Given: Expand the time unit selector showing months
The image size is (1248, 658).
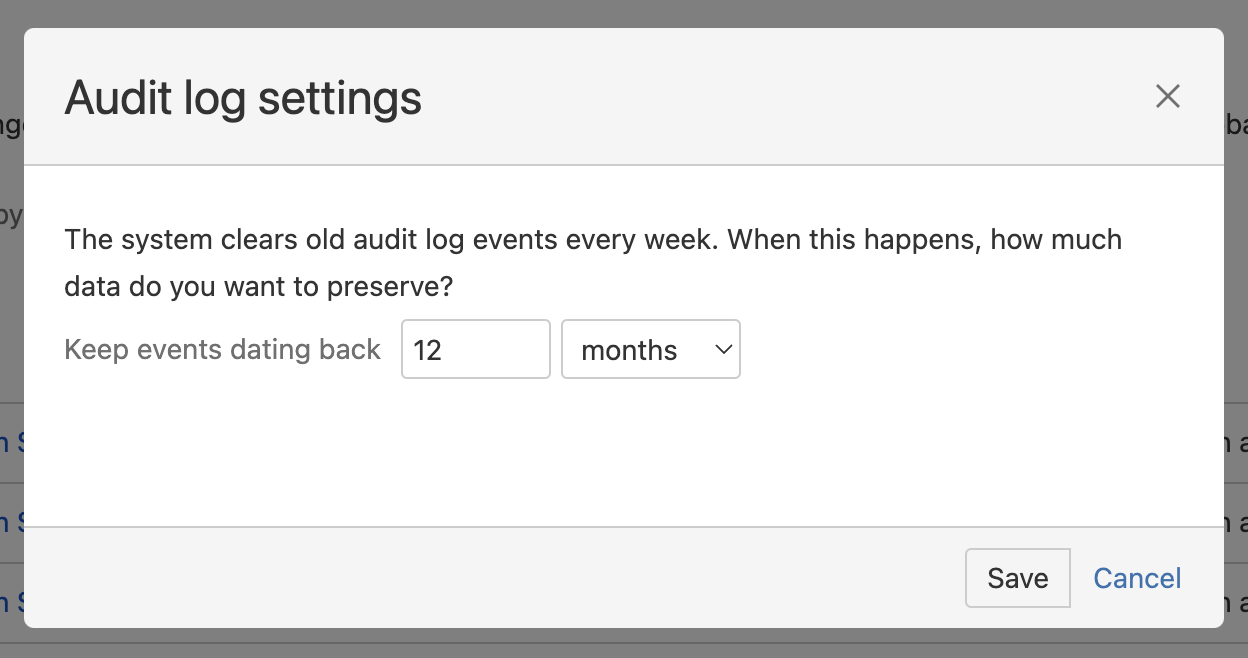Looking at the screenshot, I should point(650,349).
